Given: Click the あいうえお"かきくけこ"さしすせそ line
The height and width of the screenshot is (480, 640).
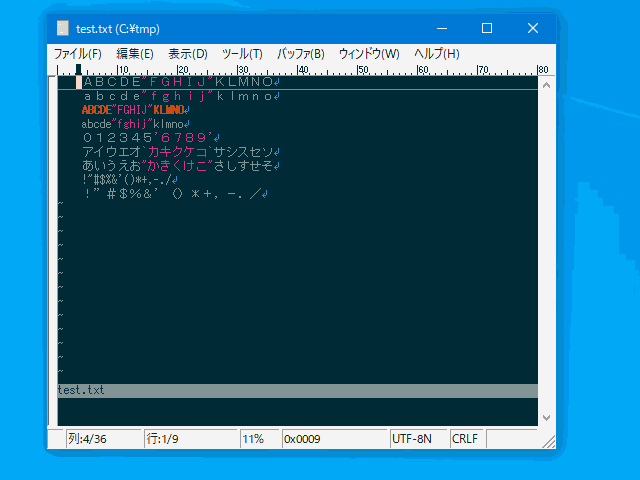Looking at the screenshot, I should 182,166.
